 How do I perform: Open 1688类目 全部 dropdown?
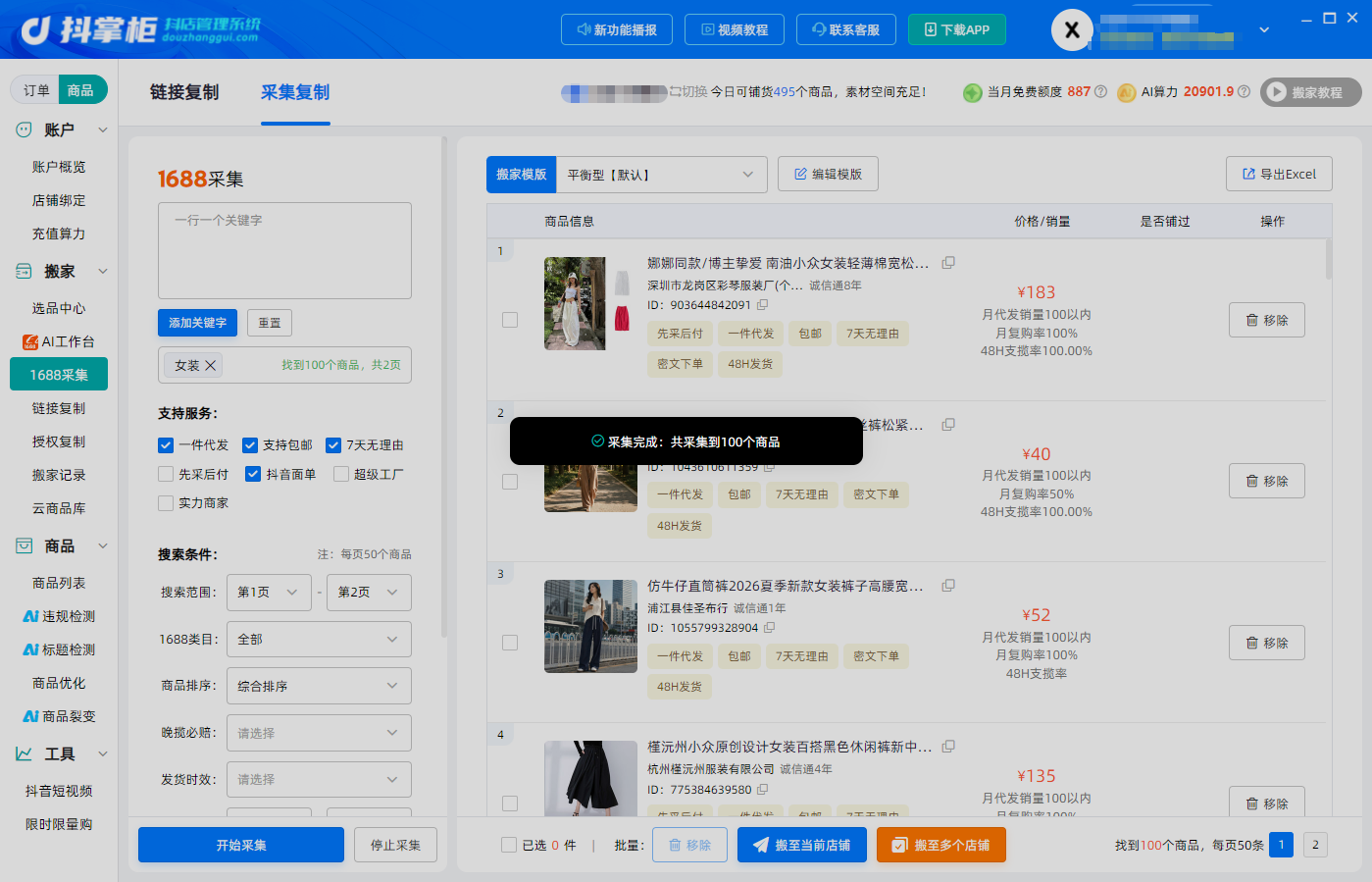(319, 640)
